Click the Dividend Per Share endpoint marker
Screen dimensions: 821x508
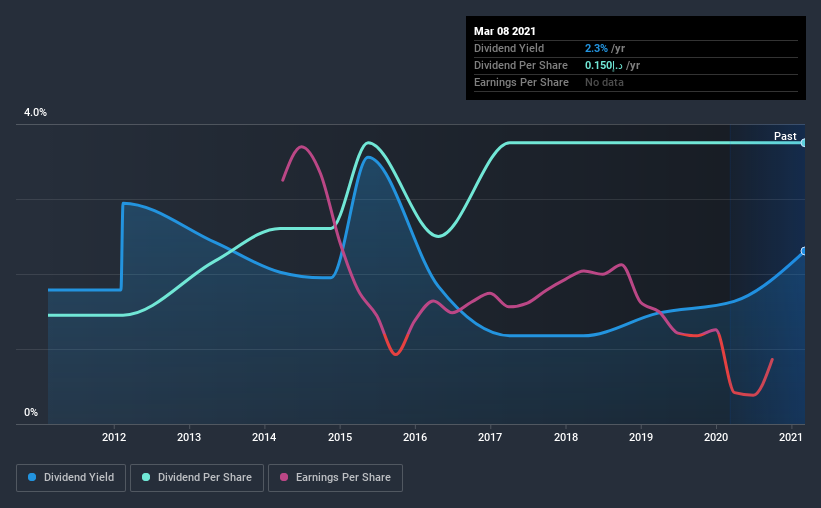804,142
